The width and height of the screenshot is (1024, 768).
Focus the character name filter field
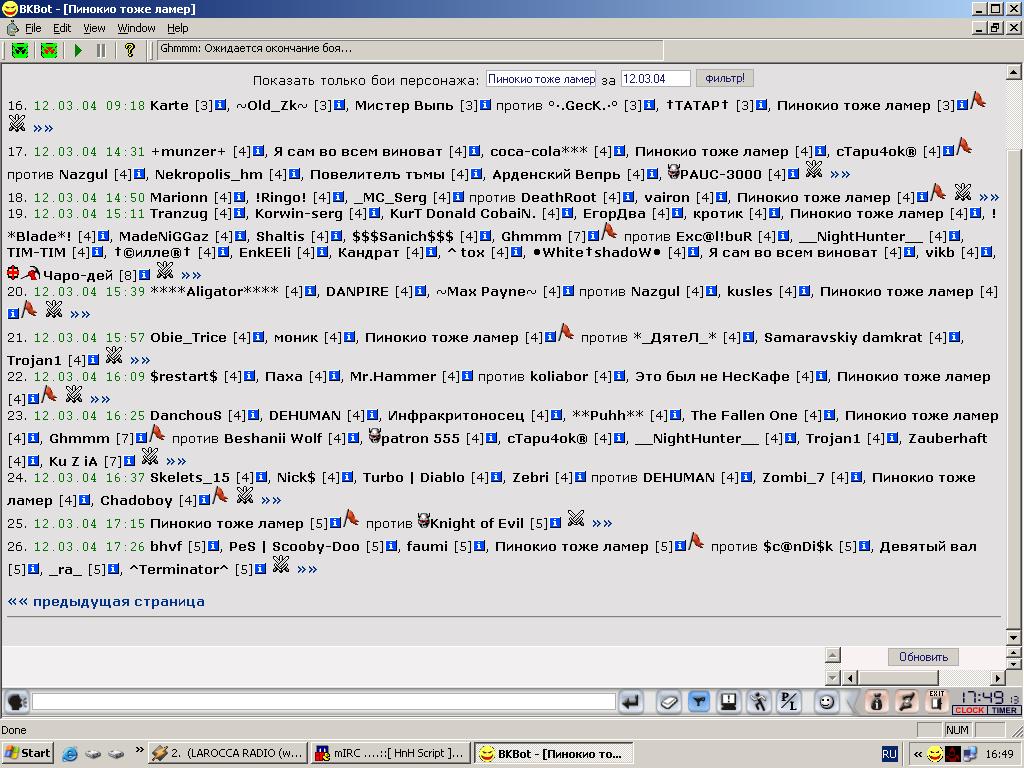point(541,79)
